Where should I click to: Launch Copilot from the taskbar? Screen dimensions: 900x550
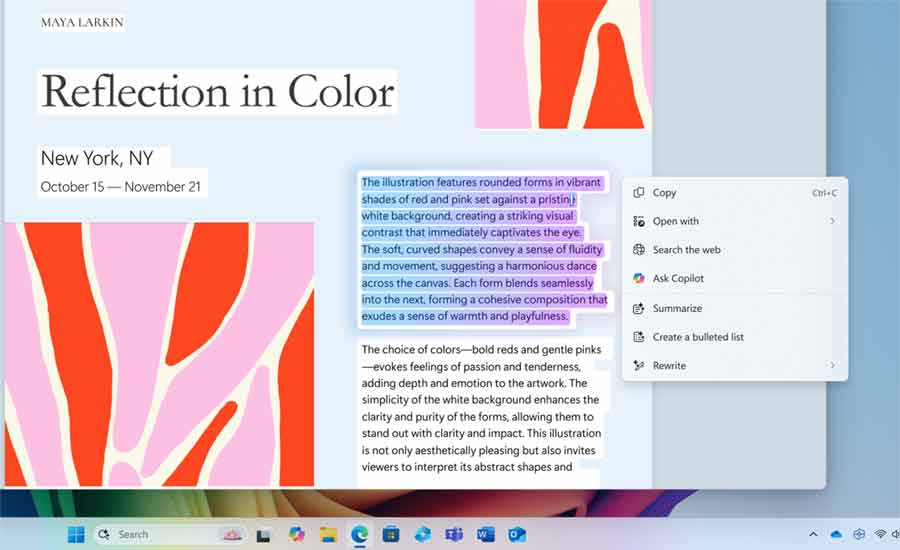tap(296, 534)
